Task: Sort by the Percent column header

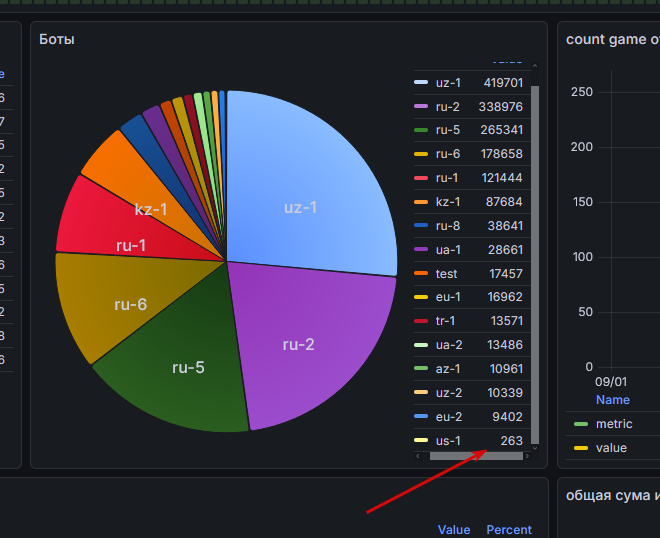Action: click(509, 530)
